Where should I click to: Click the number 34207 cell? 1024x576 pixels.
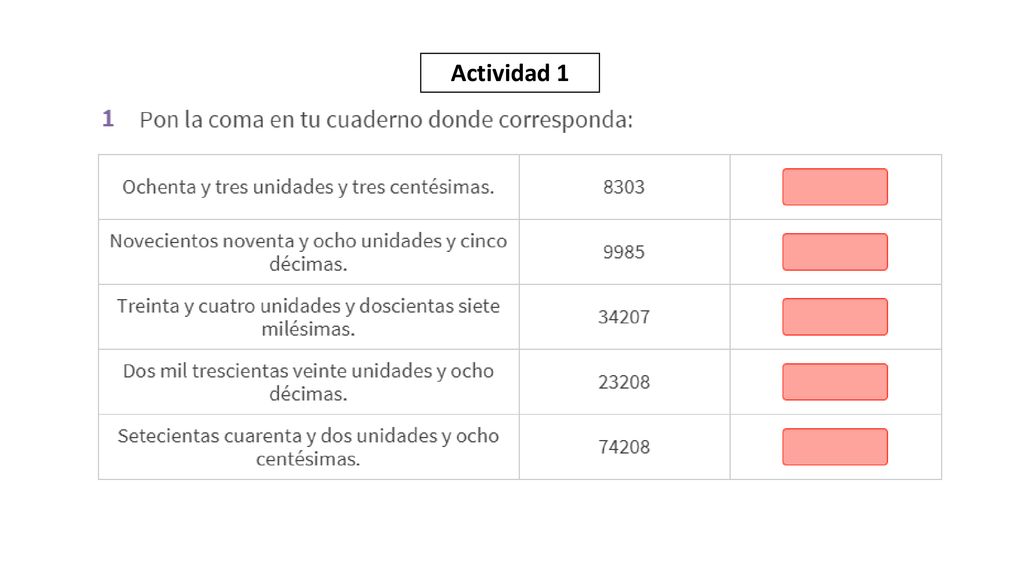(x=624, y=317)
